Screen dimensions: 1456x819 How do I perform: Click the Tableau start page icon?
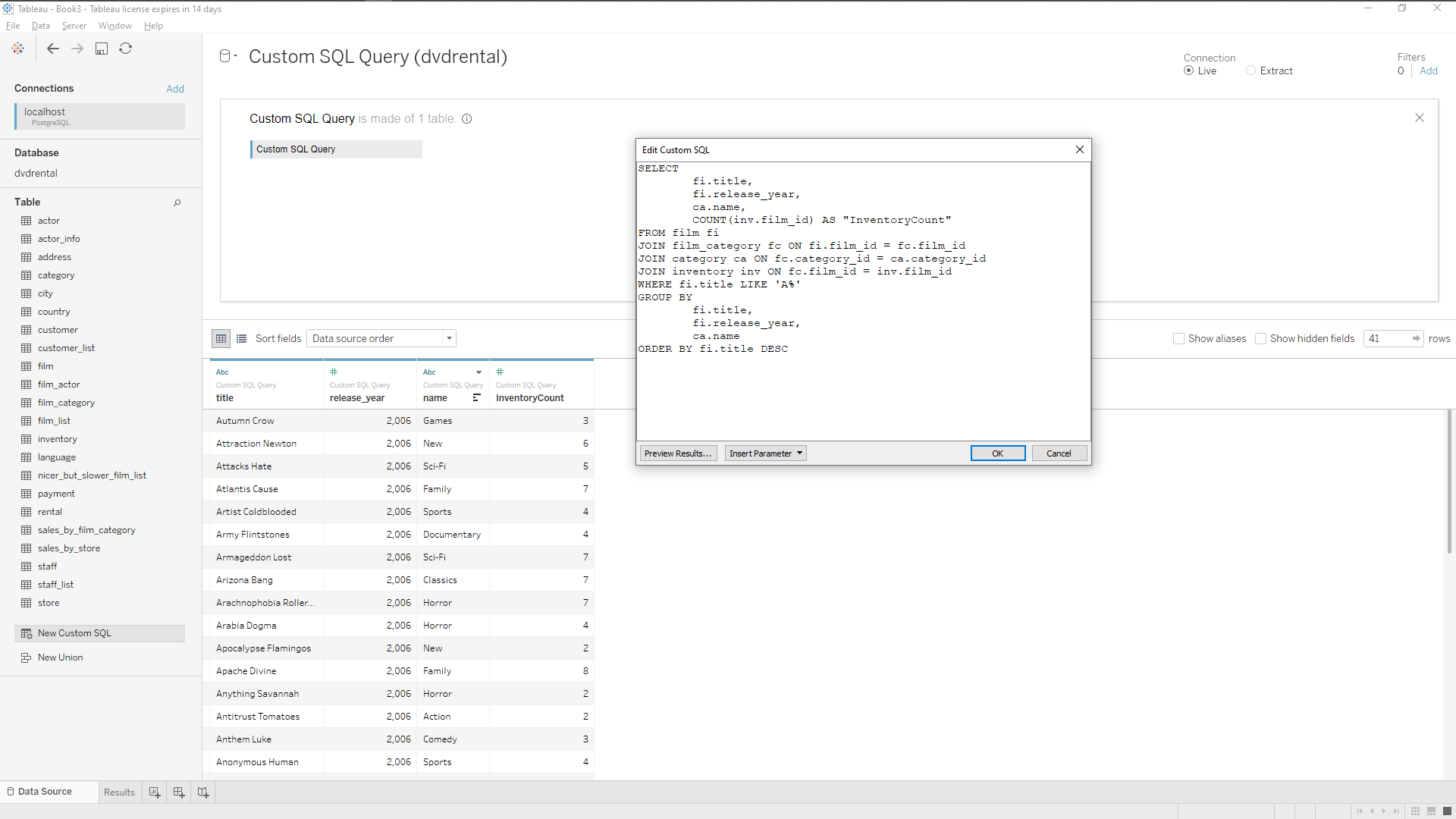click(18, 49)
